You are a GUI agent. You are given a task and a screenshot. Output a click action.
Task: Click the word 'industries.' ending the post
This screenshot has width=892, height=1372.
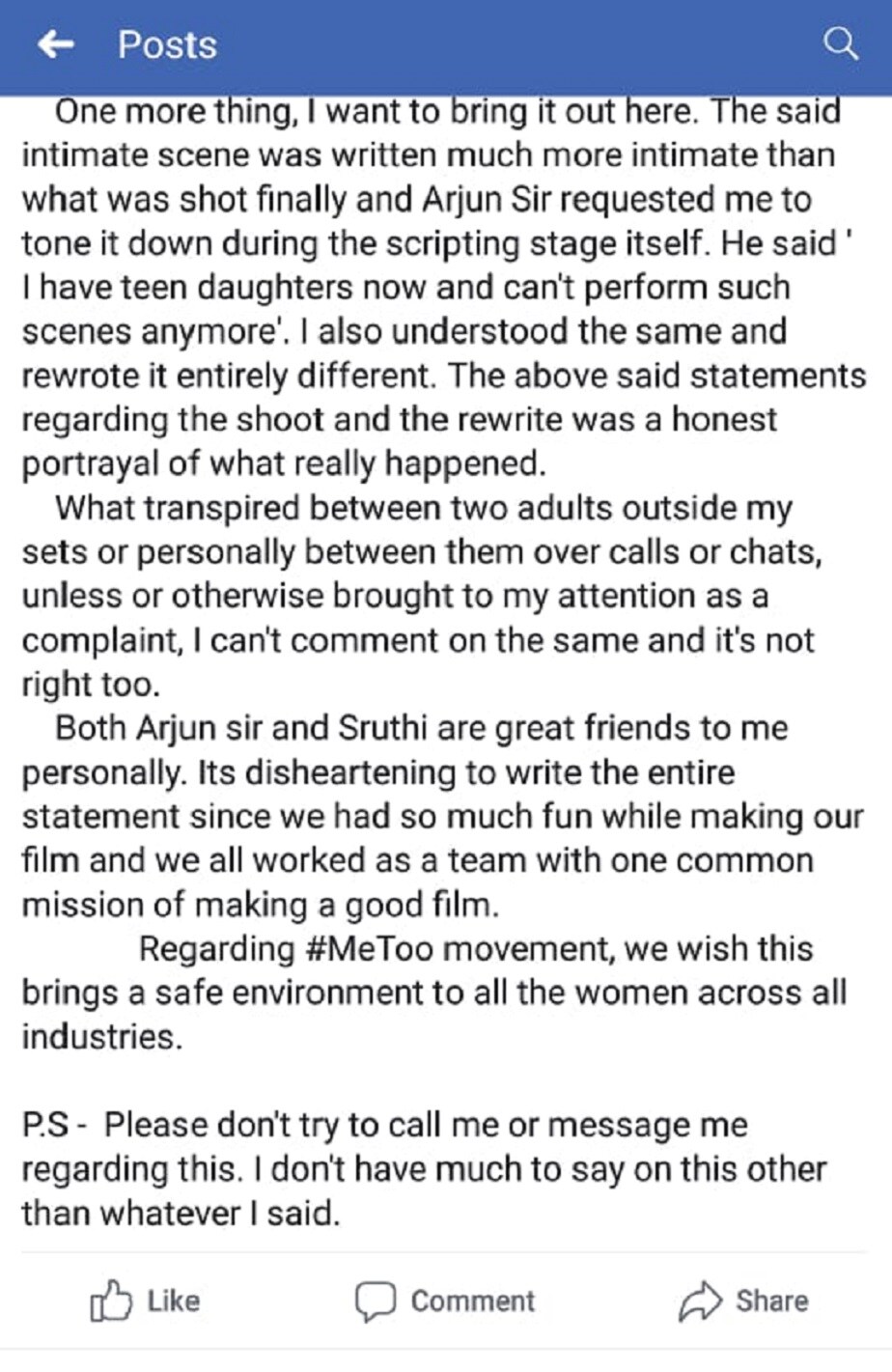(x=101, y=1037)
